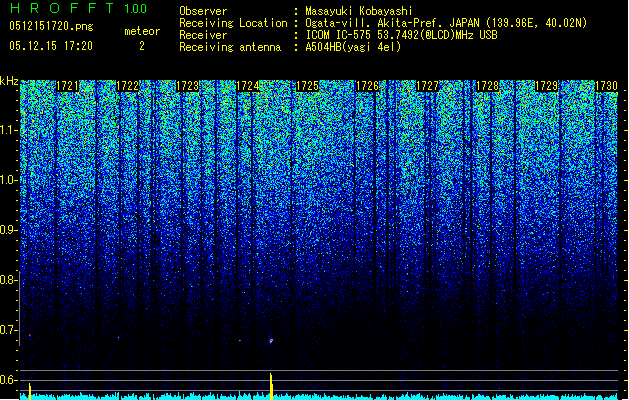This screenshot has width=629, height=400.
Task: Click the 0.8 kHz axis label
Action: pyautogui.click(x=9, y=280)
